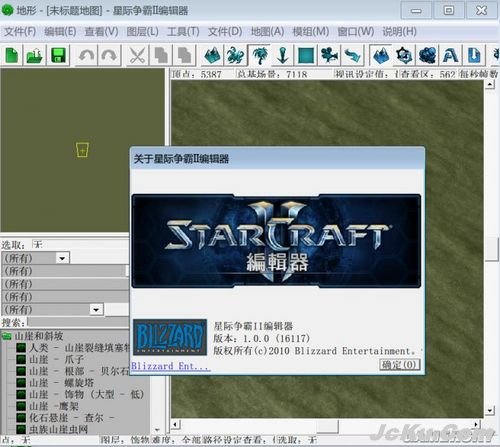Screen dimensions: 500x447
Task: Select tree item 山崖 - 螺旋塔
Action: coord(62,383)
